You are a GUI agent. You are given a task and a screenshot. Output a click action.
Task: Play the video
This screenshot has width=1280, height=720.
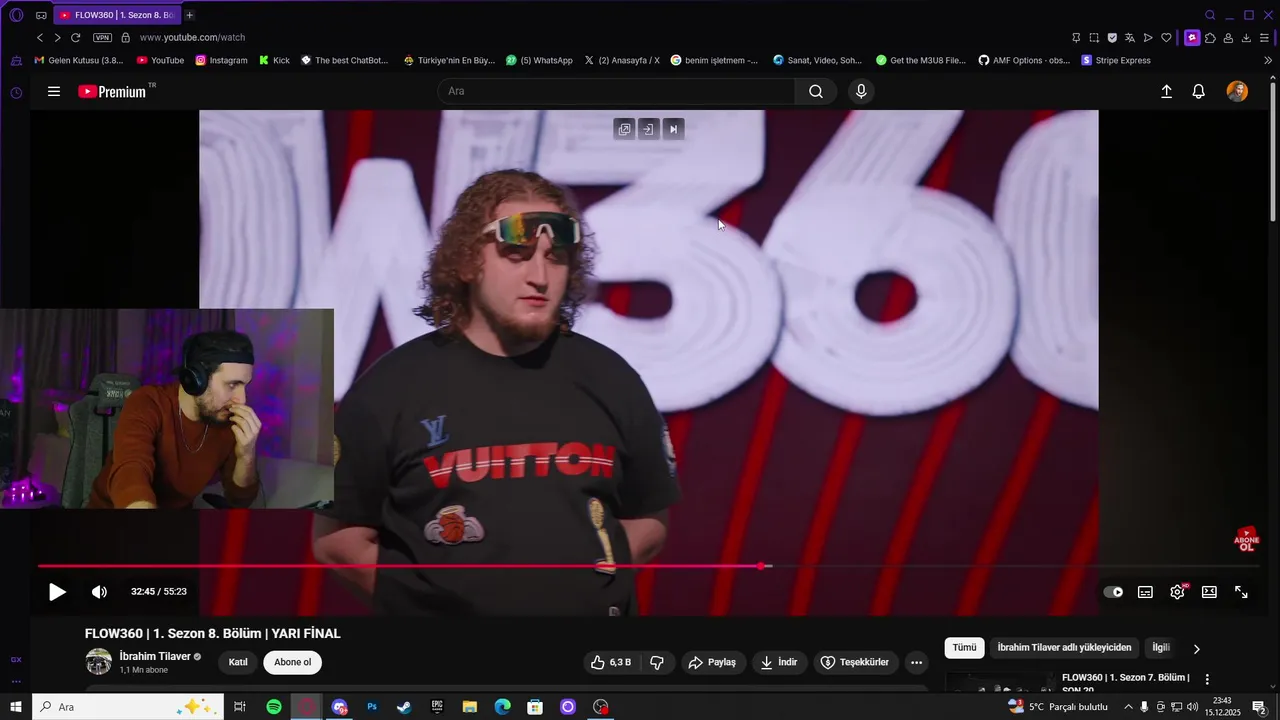[57, 592]
